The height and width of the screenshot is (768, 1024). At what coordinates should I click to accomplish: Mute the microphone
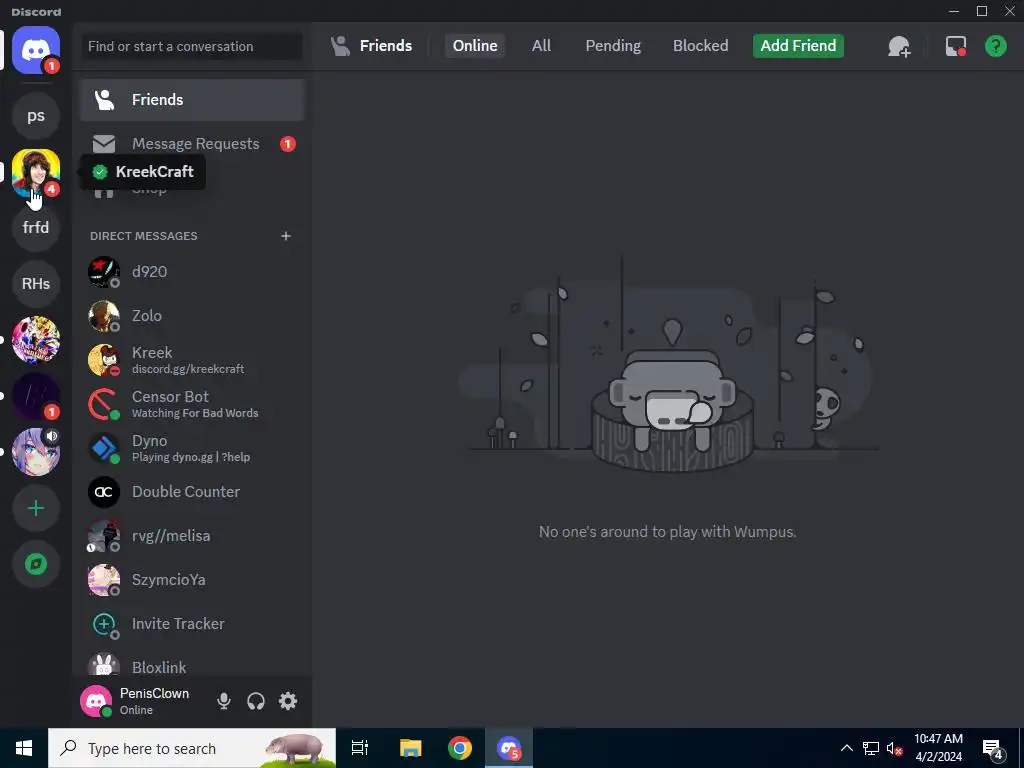tap(223, 701)
